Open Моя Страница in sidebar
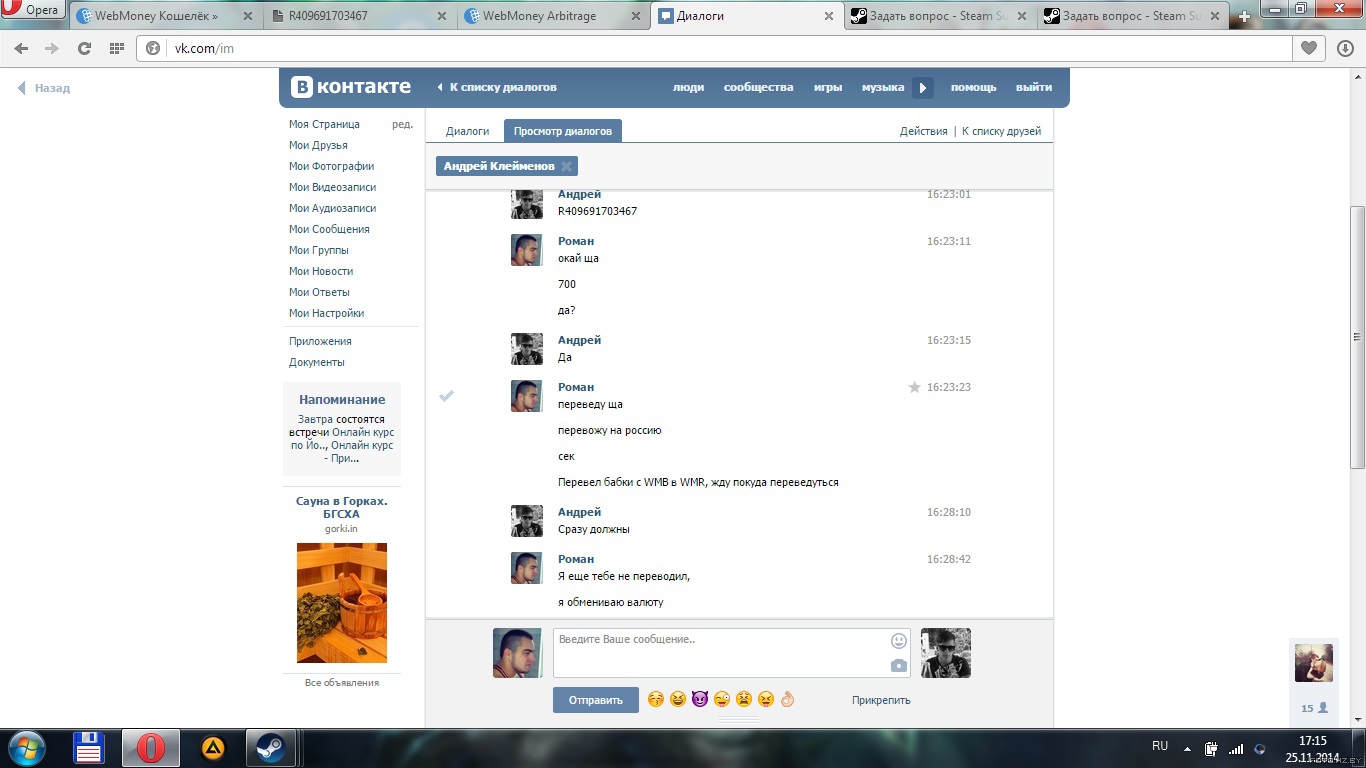The image size is (1366, 768). click(x=324, y=124)
